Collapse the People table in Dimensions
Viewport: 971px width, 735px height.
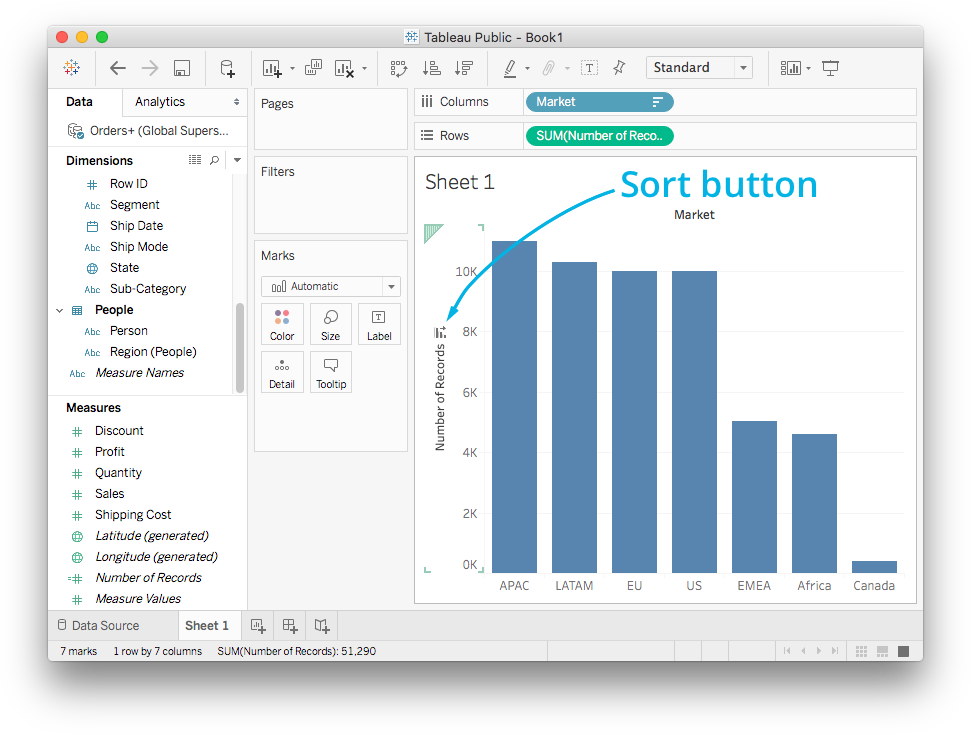pos(59,310)
